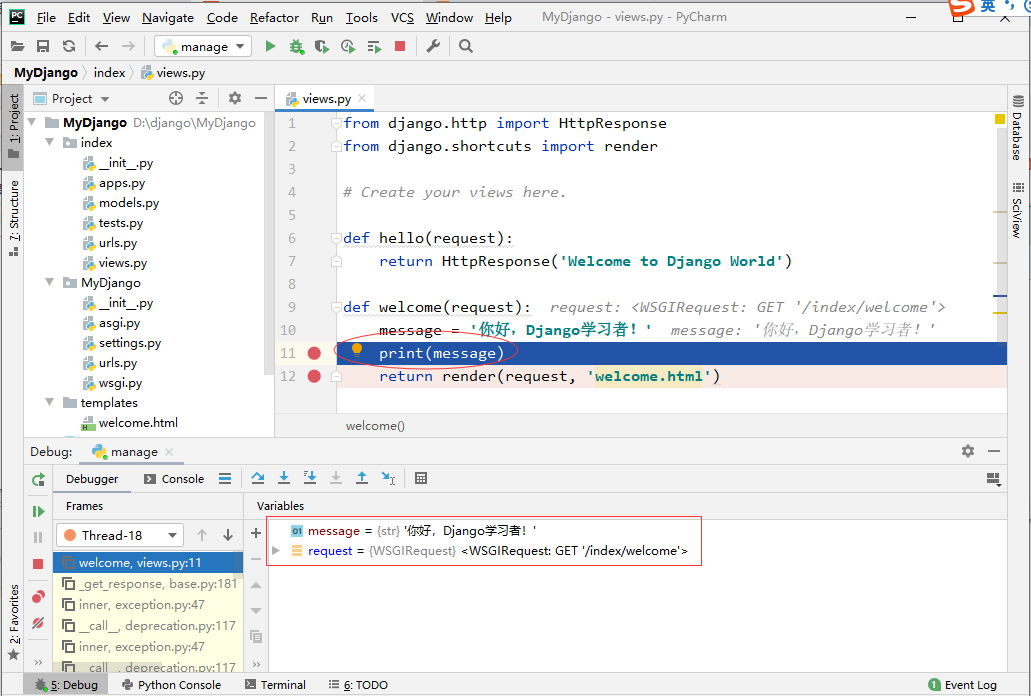Click the Locate file target icon

pos(176,99)
